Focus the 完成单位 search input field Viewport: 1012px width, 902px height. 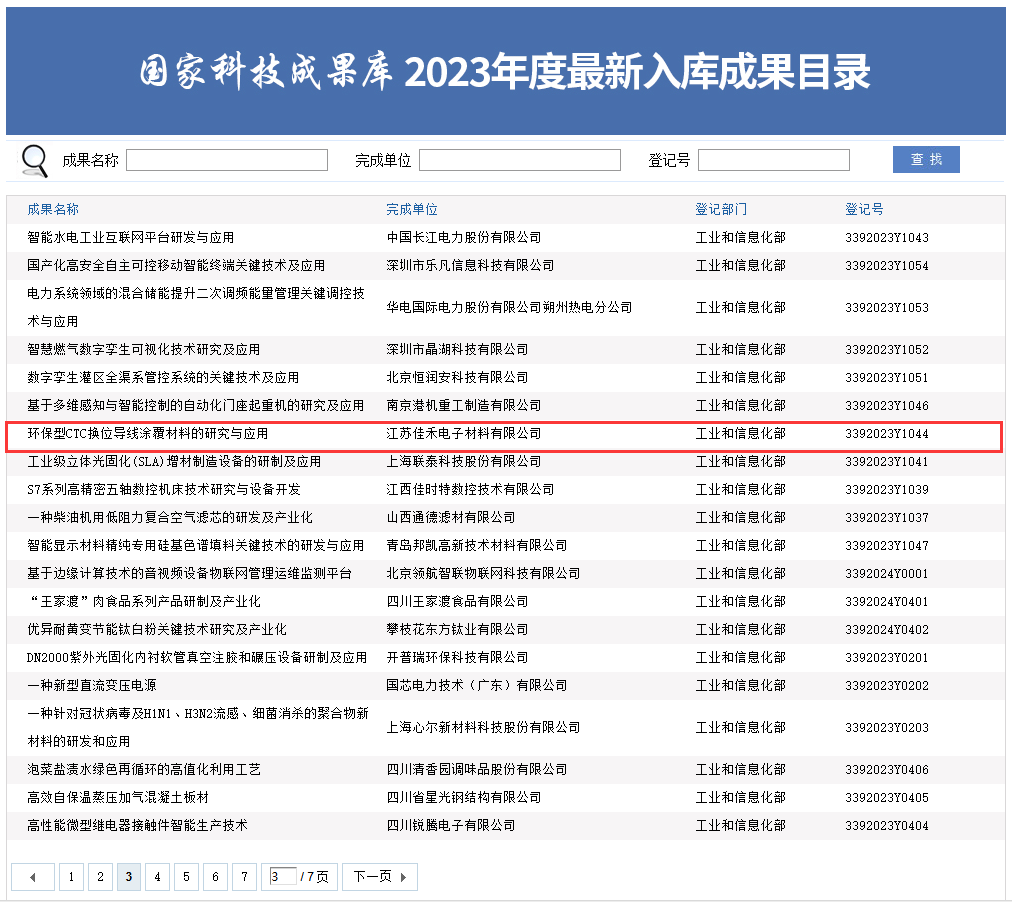point(520,160)
